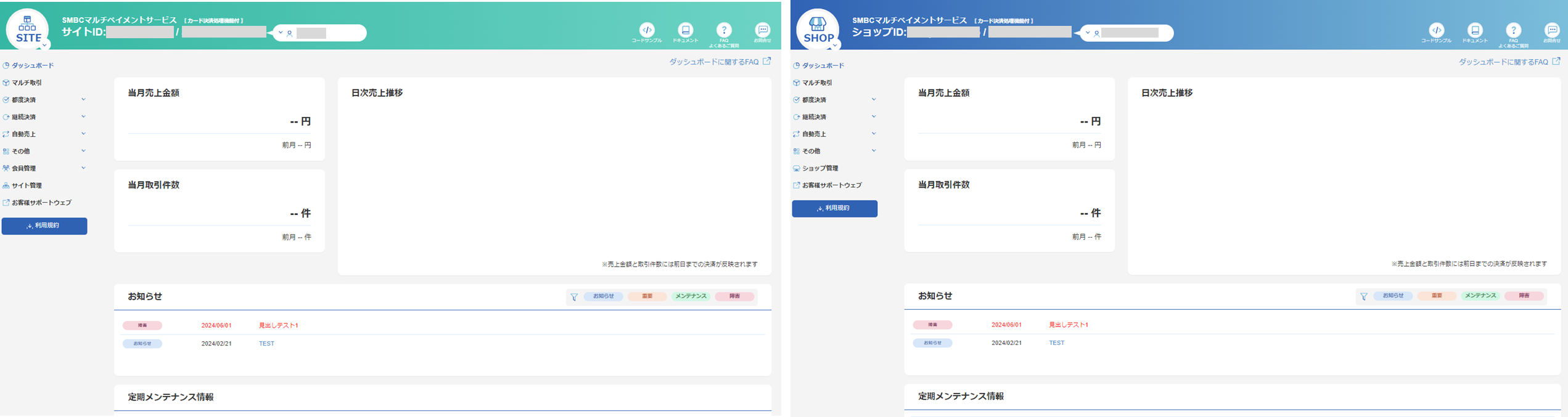1568x417 pixels.
Task: Open コードサンプル icon in SITE header
Action: tap(647, 33)
